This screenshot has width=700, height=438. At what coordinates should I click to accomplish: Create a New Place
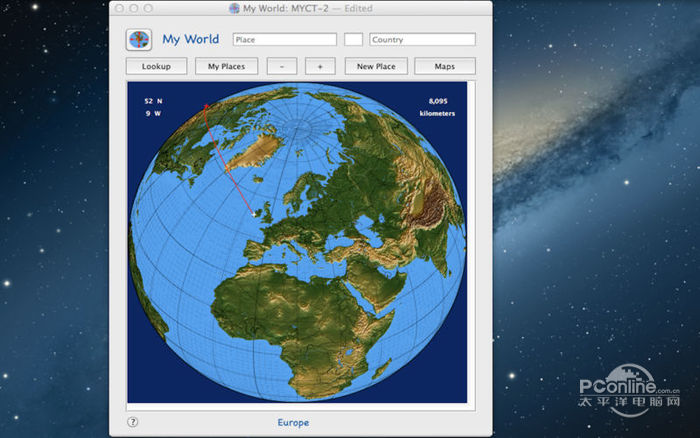[376, 66]
